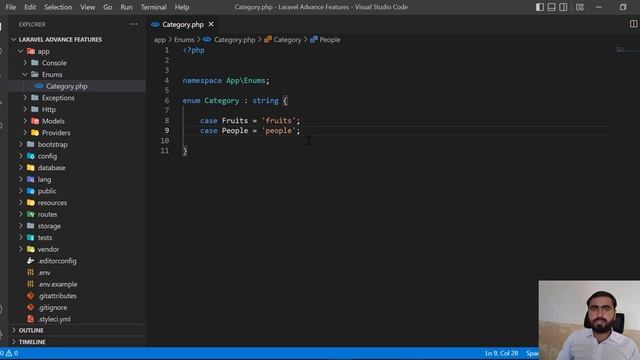Click the vendor folder icon
The image size is (640, 360).
click(x=31, y=249)
